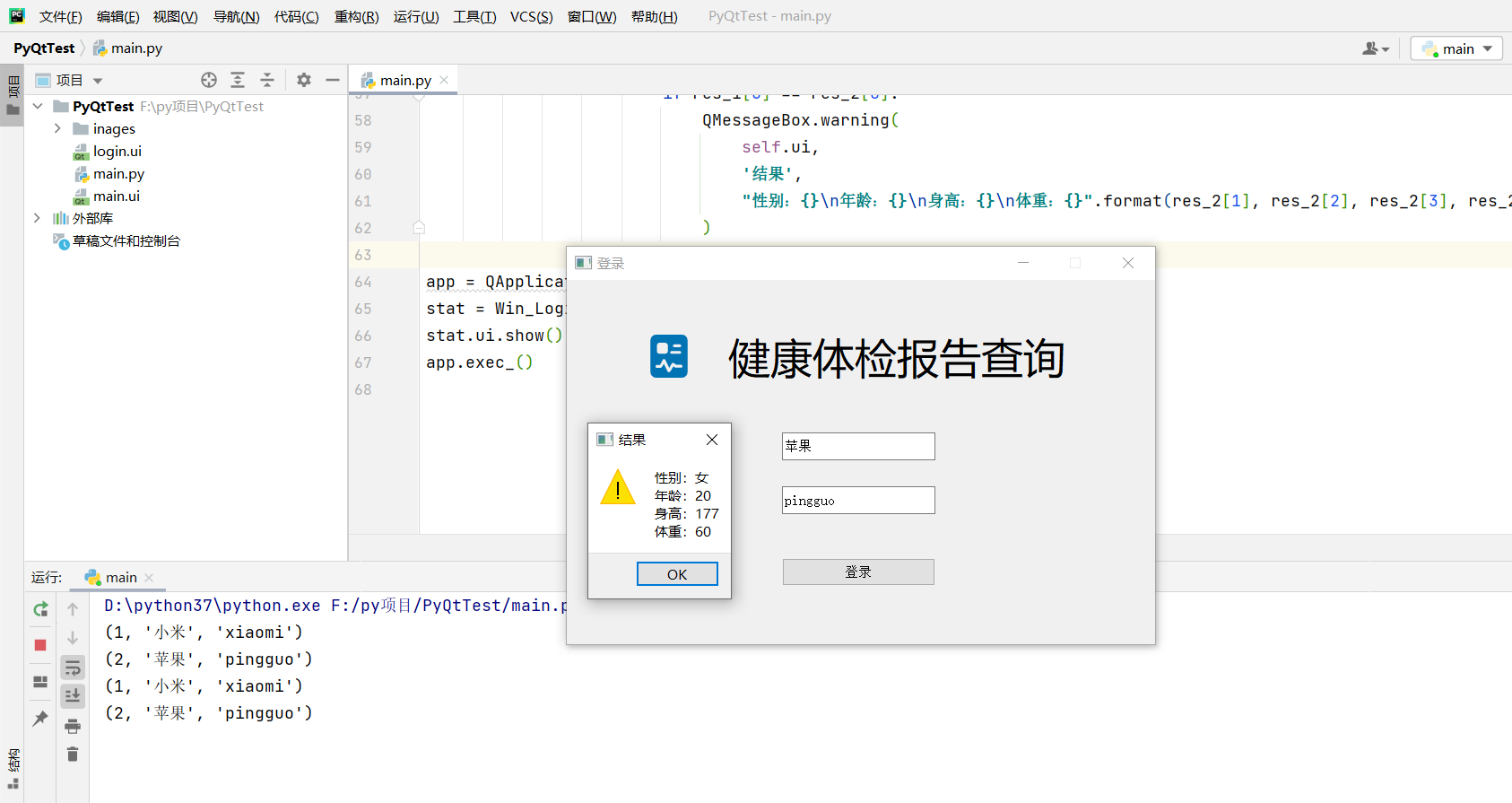Viewport: 1512px width, 803px height.
Task: Toggle the Project side tool window
Action: [x=13, y=97]
